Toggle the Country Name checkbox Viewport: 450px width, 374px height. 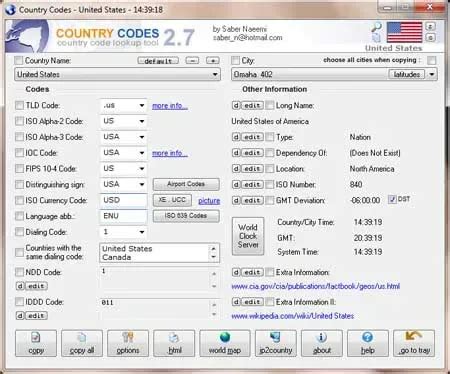[19, 60]
